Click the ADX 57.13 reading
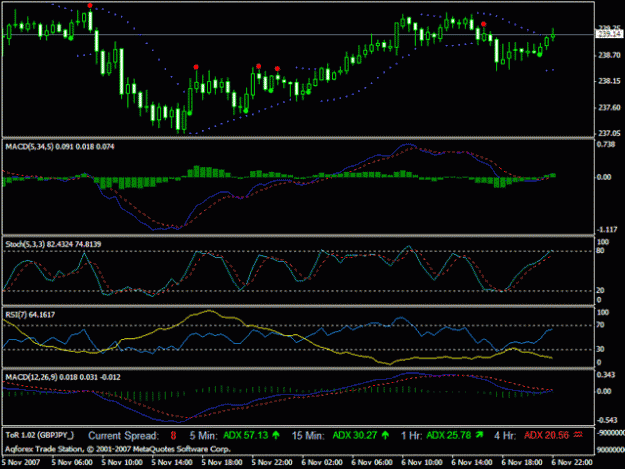Screen dimensions: 625x469 [246, 435]
